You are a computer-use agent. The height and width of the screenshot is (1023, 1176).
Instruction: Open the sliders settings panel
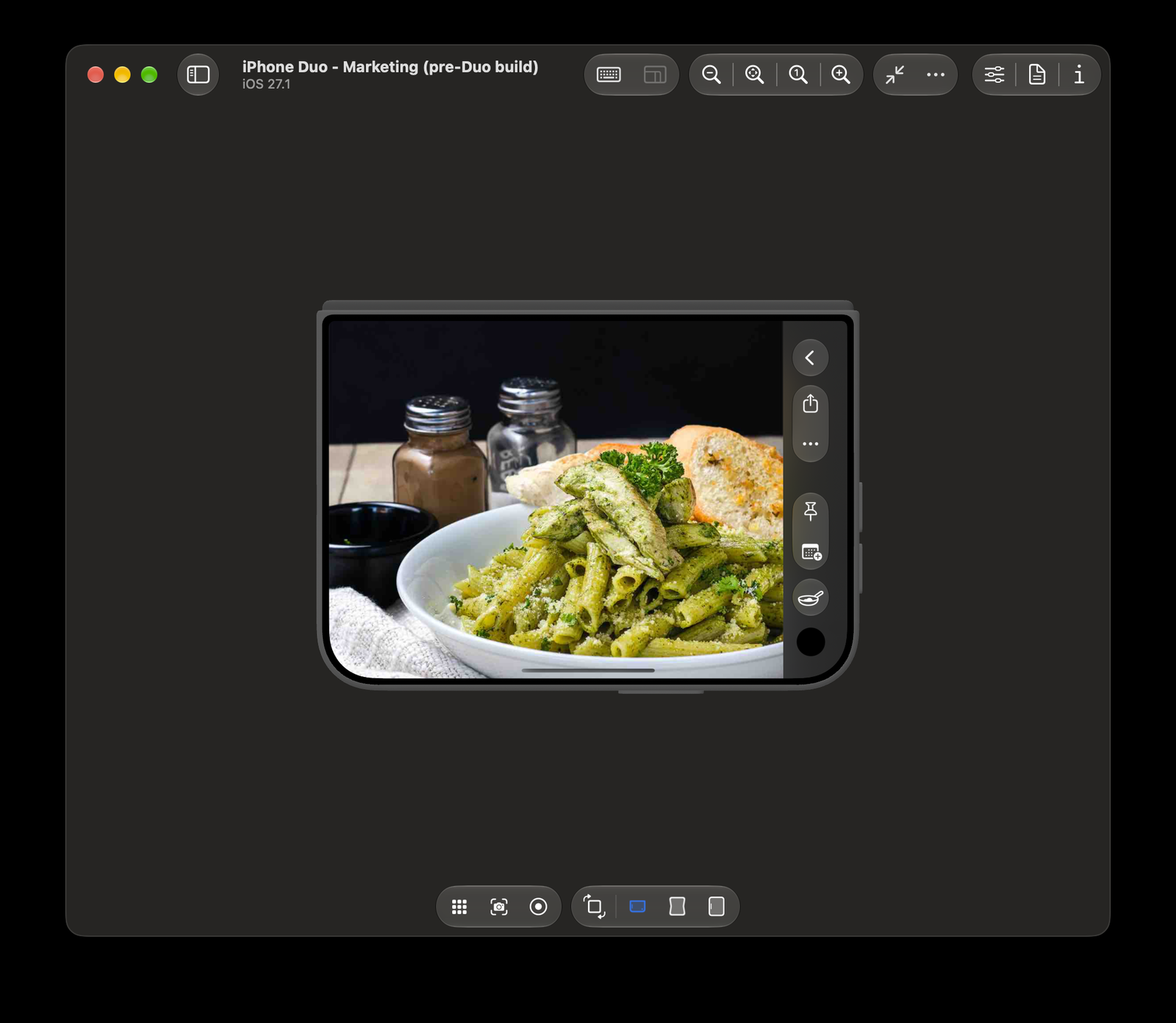pos(994,74)
